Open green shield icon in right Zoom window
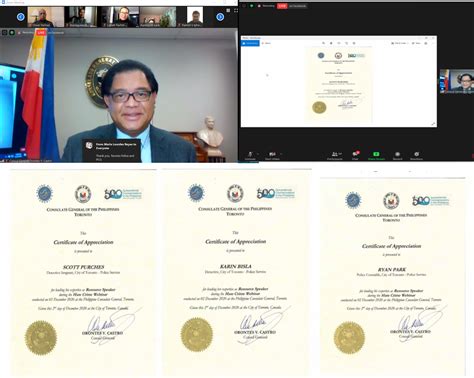Viewport: 474px width, 378px height. click(x=252, y=6)
